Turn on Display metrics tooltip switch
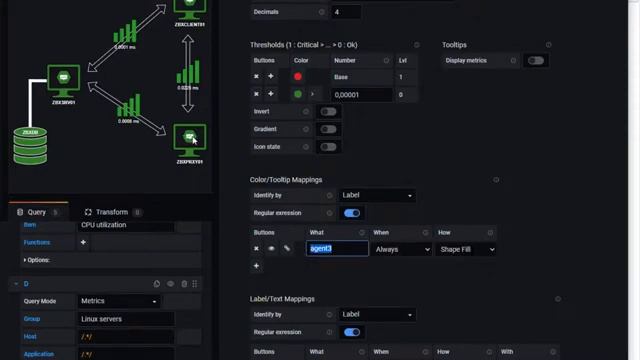This screenshot has width=640, height=360. (x=536, y=61)
